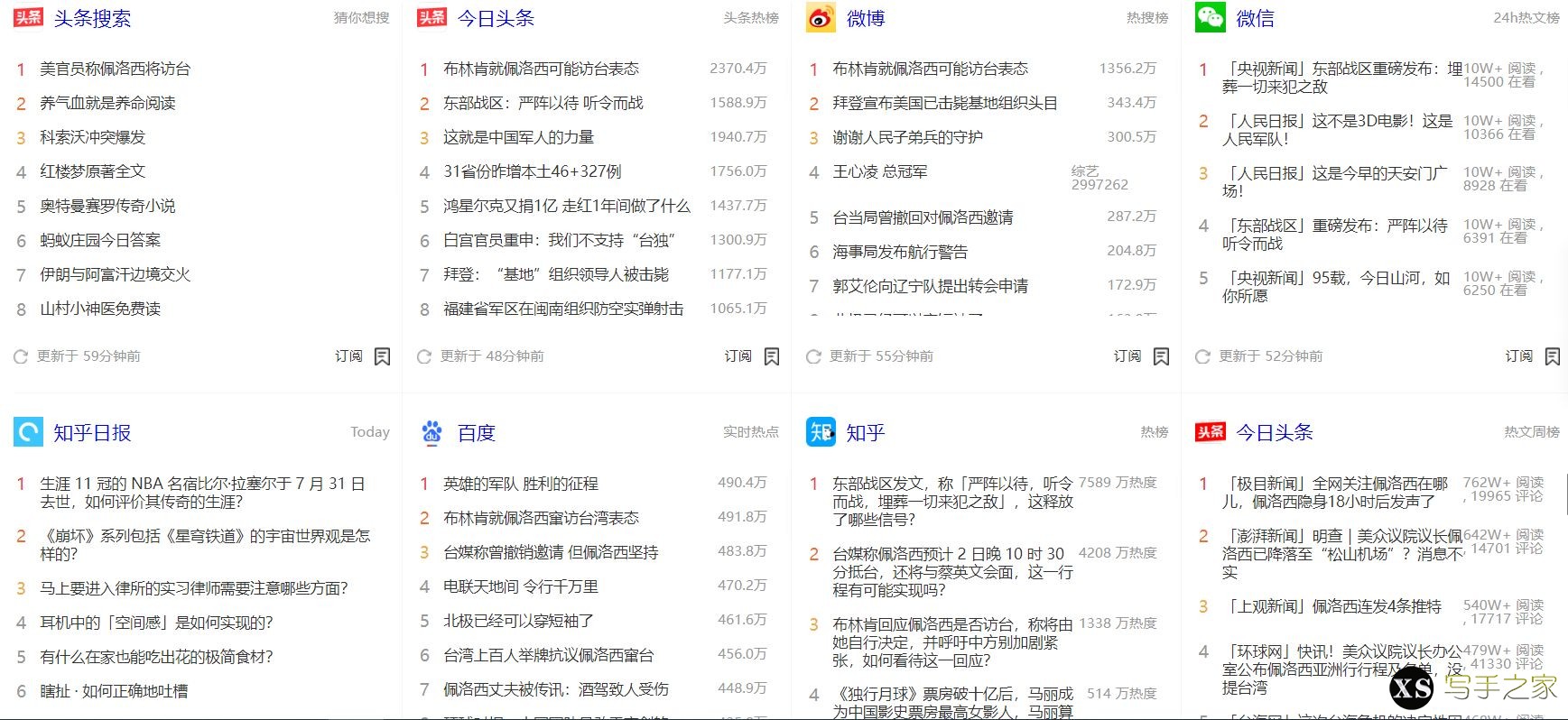Open 郭艾伦向辽宁队提出转会申请
This screenshot has width=1568, height=720.
pos(930,286)
